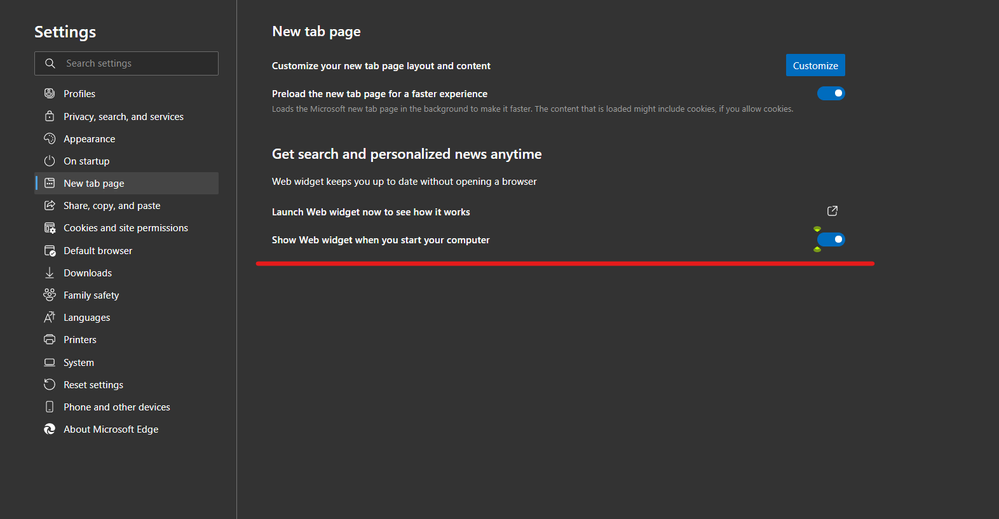
Task: Go to Default browser settings
Action: (x=127, y=251)
